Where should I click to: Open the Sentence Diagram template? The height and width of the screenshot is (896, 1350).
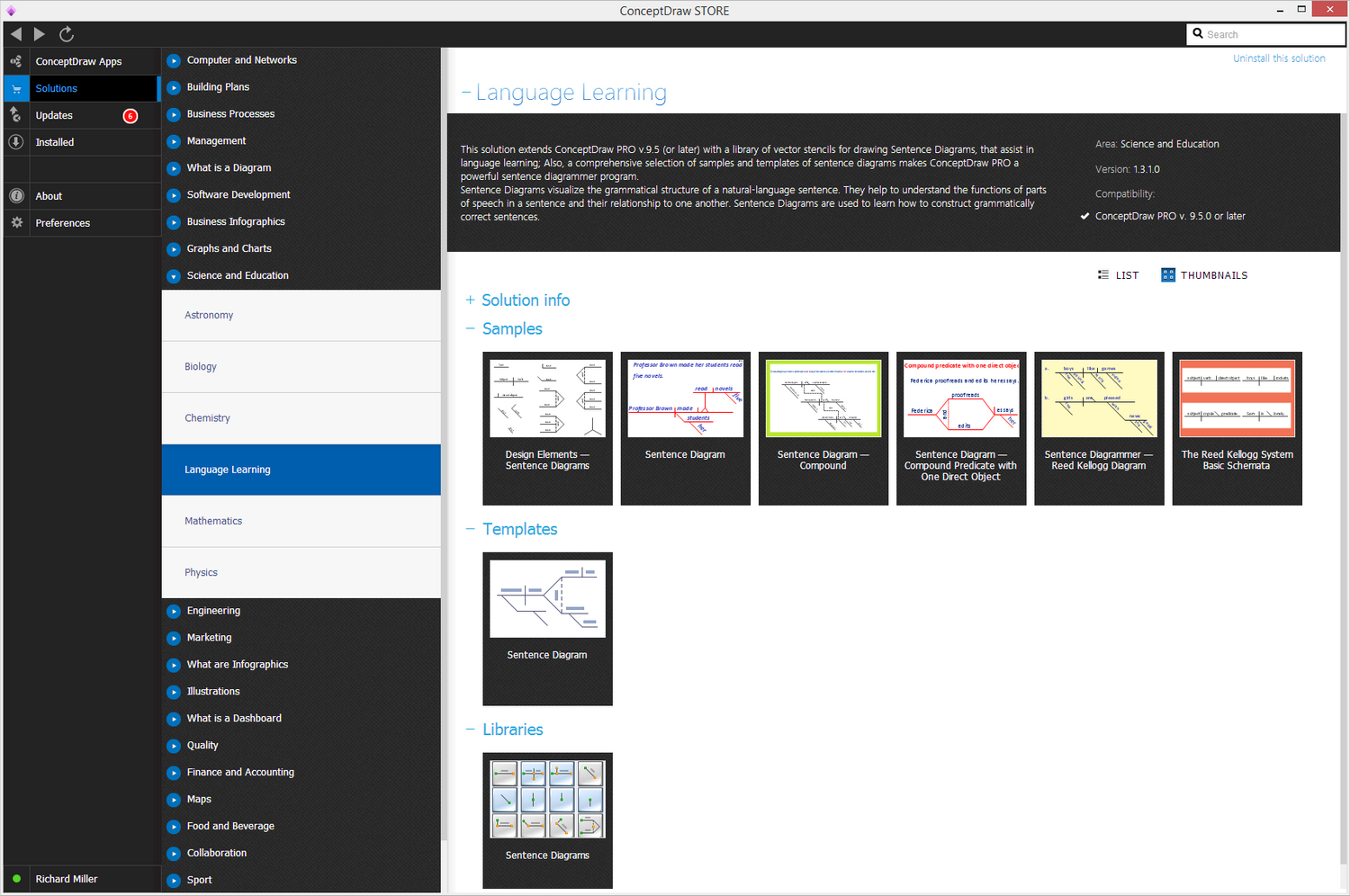pos(547,629)
